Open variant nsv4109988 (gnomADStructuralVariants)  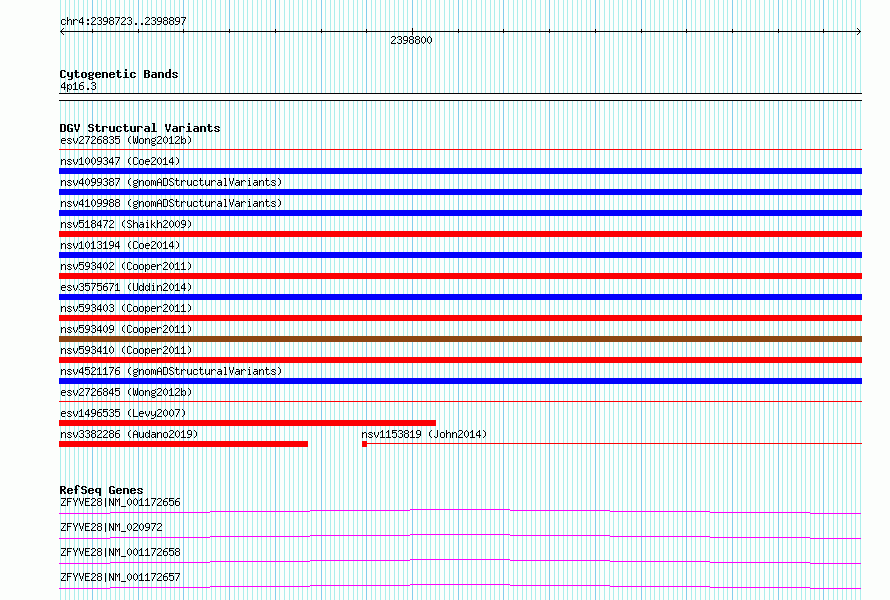[171, 203]
